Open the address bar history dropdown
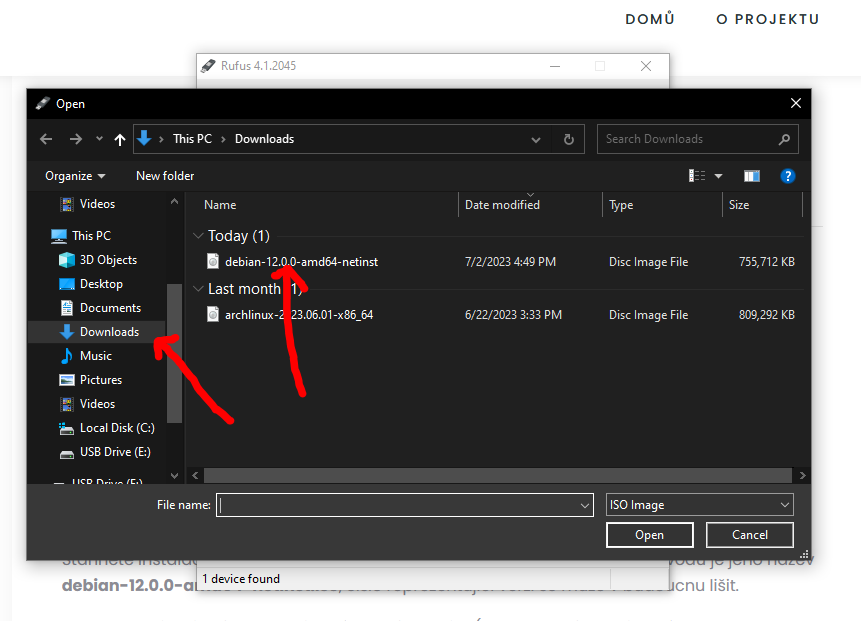This screenshot has width=861, height=621. tap(537, 139)
